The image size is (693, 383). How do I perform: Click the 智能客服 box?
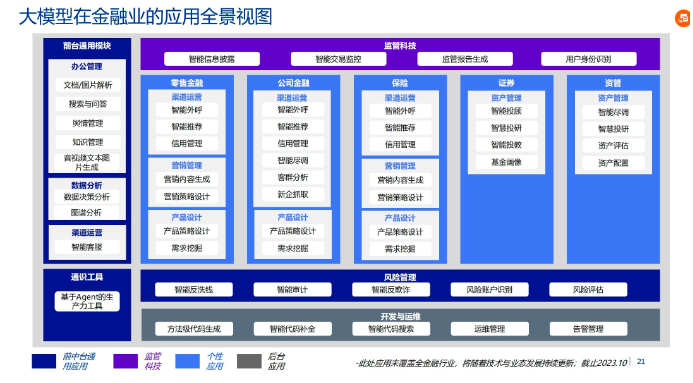(x=87, y=247)
